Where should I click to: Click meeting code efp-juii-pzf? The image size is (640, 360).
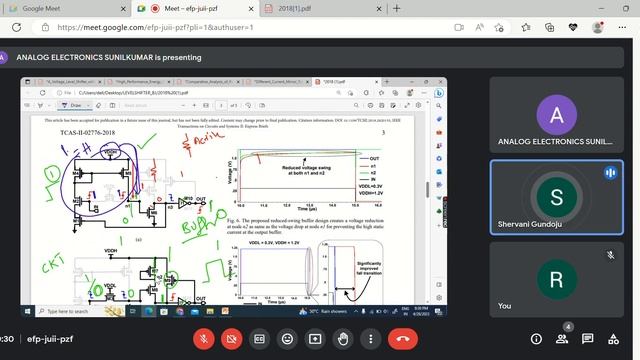click(50, 339)
